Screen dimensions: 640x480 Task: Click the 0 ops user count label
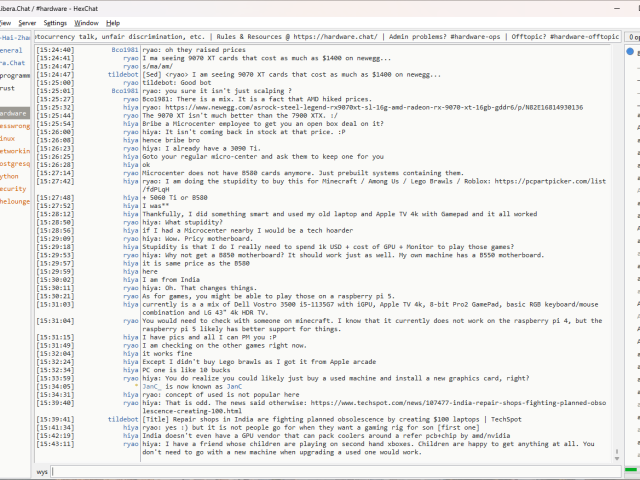[634, 37]
